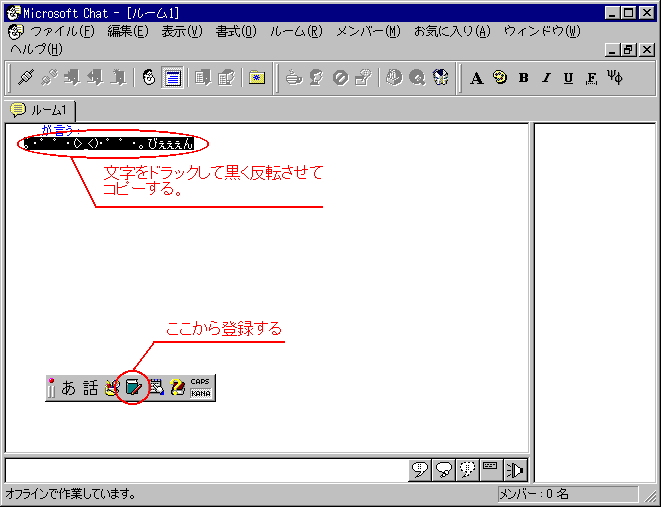This screenshot has height=507, width=661.
Task: Open the ルーム(R) menu
Action: click(x=296, y=32)
